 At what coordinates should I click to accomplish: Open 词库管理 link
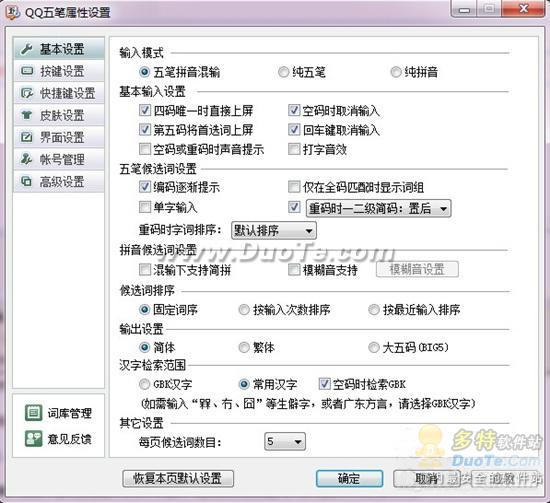point(69,413)
